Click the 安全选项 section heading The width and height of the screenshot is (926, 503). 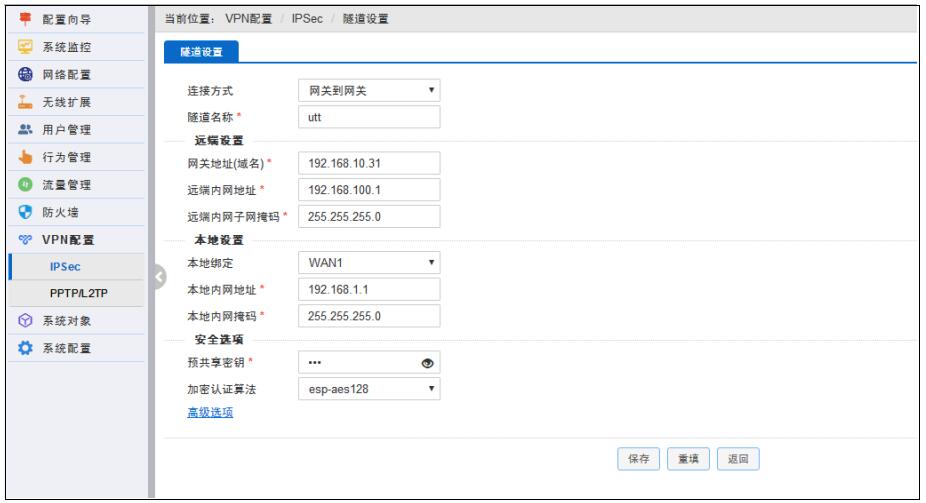click(x=219, y=339)
